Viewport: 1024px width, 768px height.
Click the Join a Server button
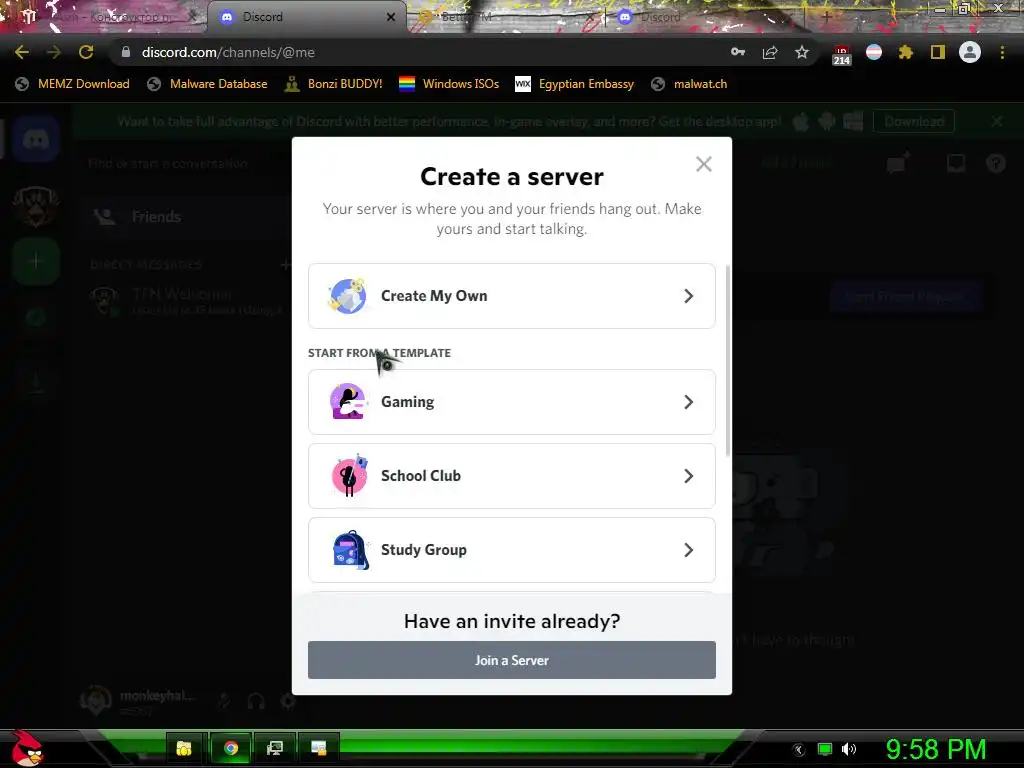point(511,660)
